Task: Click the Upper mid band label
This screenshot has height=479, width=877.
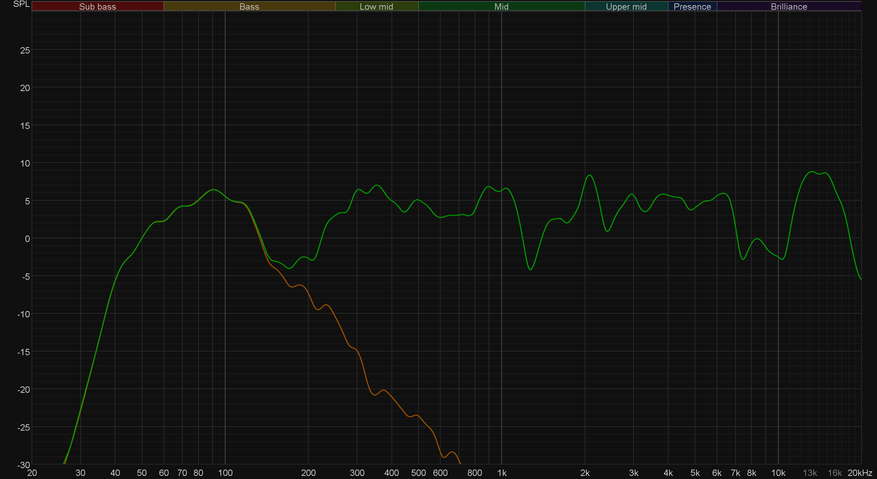Action: coord(626,6)
